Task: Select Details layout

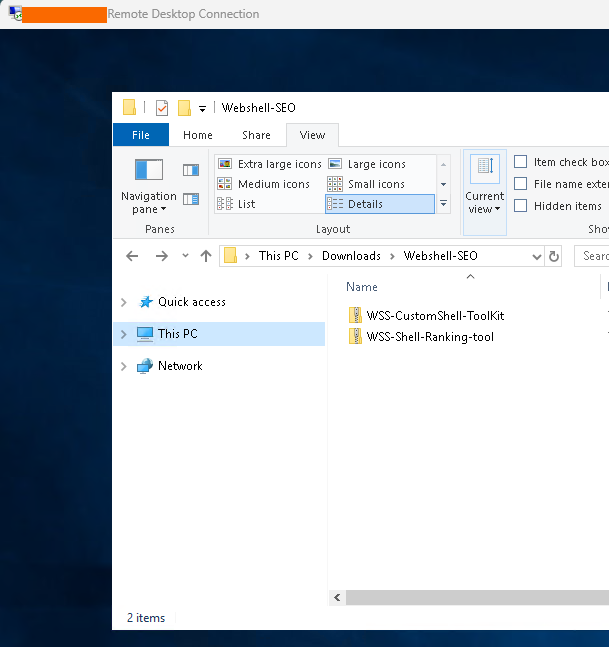Action: coord(380,204)
